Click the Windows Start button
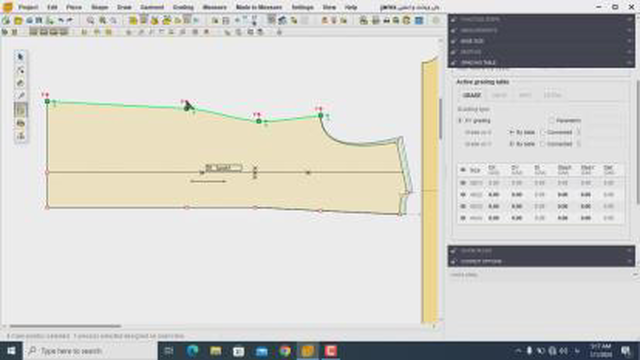Image resolution: width=640 pixels, height=360 pixels. tap(11, 351)
